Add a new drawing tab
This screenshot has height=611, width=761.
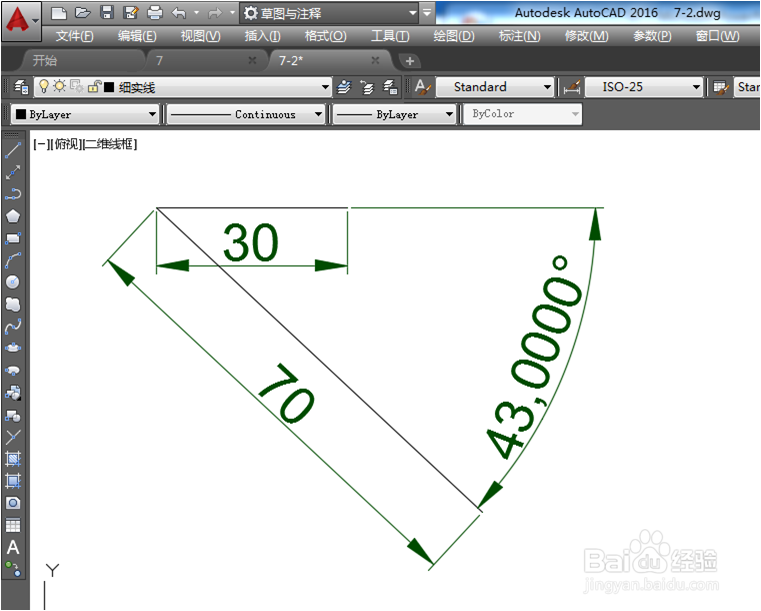[410, 61]
